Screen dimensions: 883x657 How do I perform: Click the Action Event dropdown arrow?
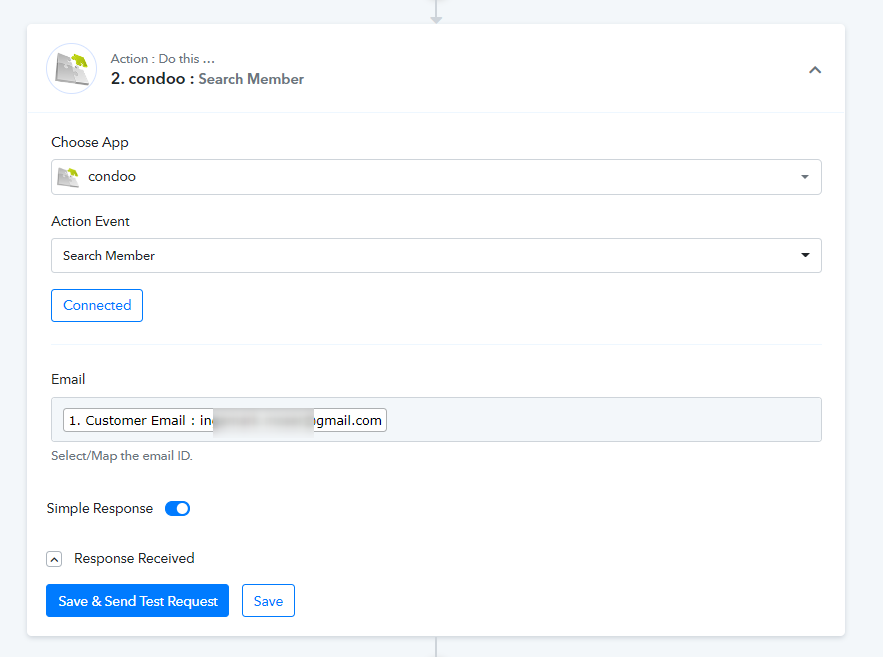(805, 255)
